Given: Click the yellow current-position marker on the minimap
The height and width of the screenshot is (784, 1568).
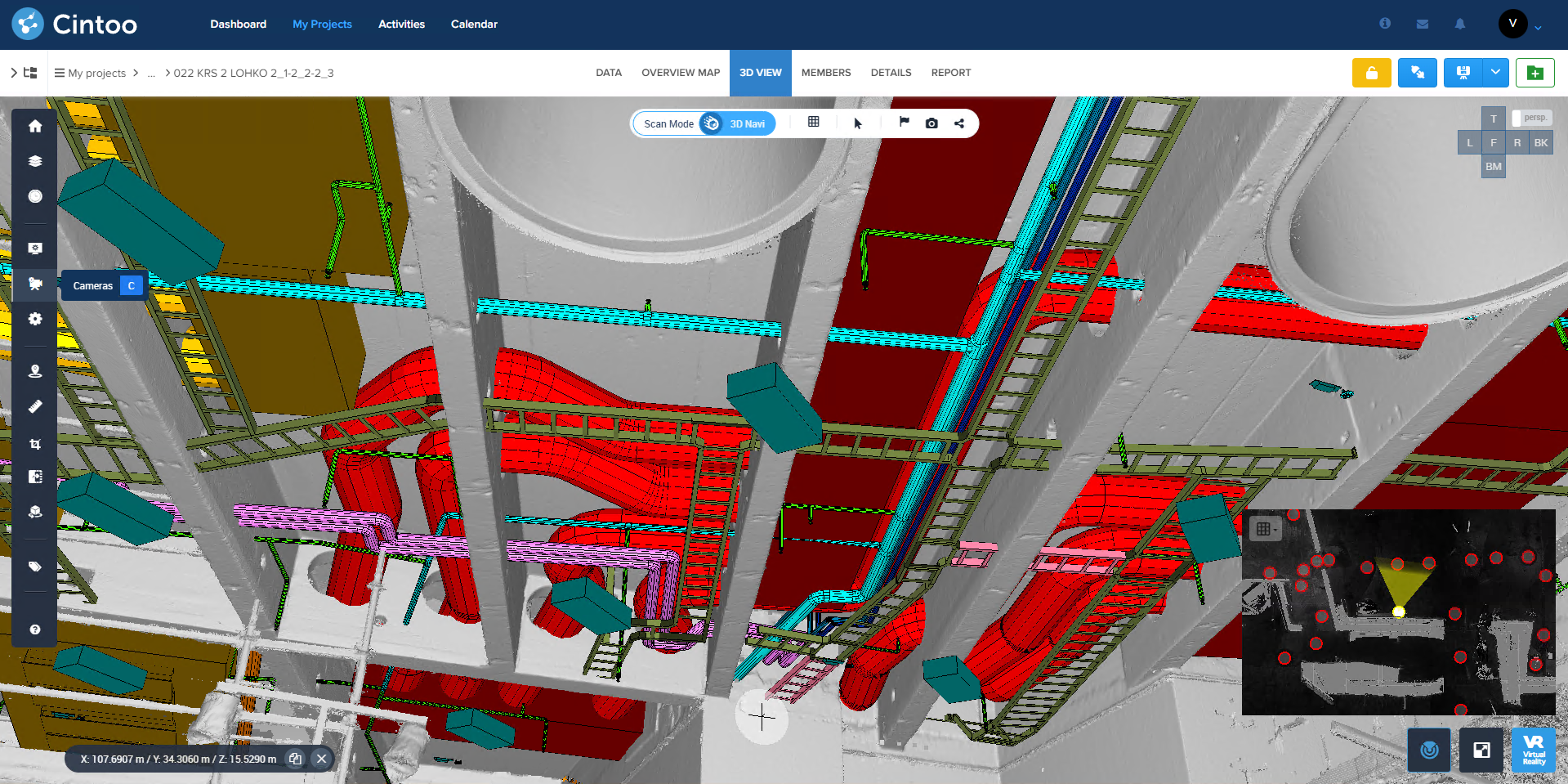Looking at the screenshot, I should pos(1398,612).
